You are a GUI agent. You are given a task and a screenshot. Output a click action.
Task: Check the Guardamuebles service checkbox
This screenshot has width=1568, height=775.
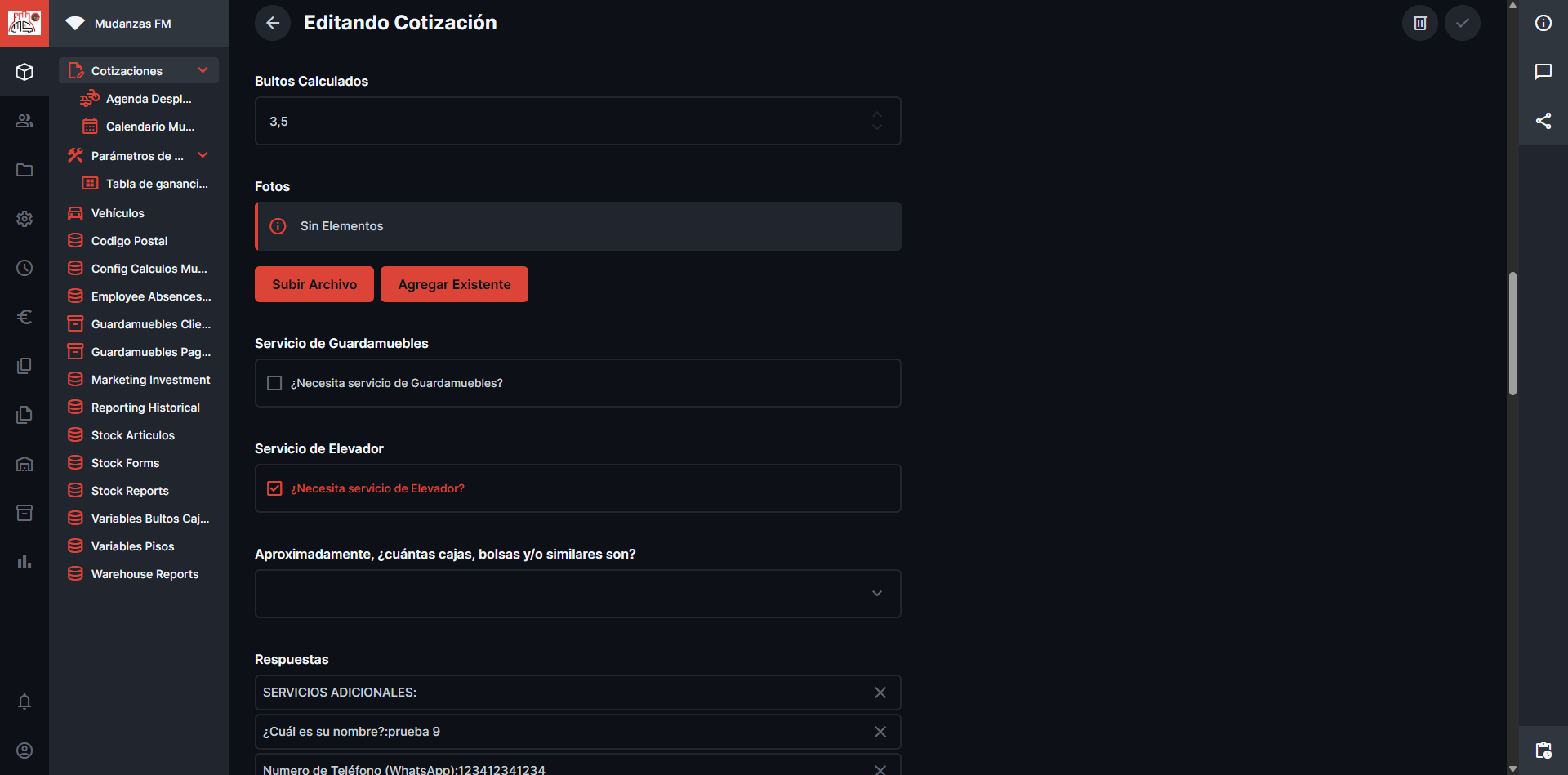point(274,383)
